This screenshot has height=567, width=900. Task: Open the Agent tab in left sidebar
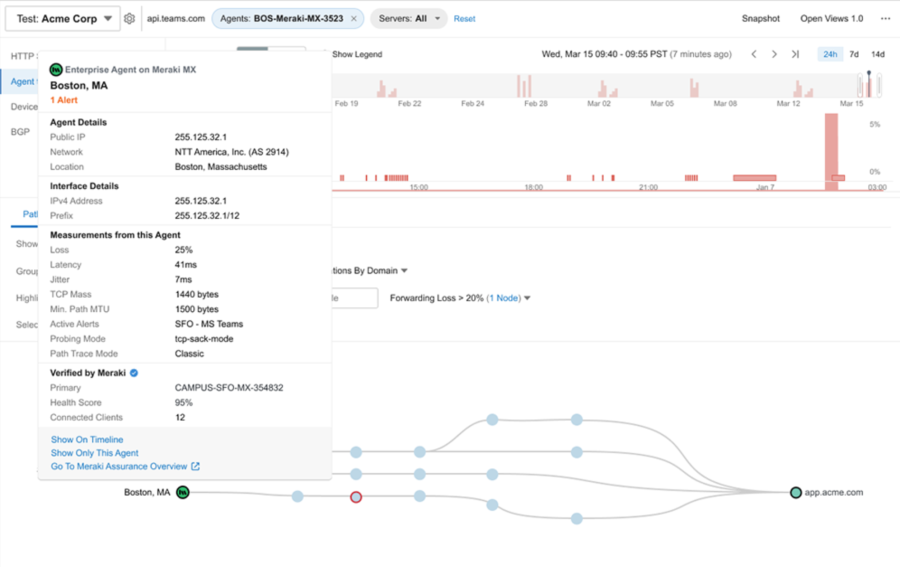pyautogui.click(x=22, y=81)
